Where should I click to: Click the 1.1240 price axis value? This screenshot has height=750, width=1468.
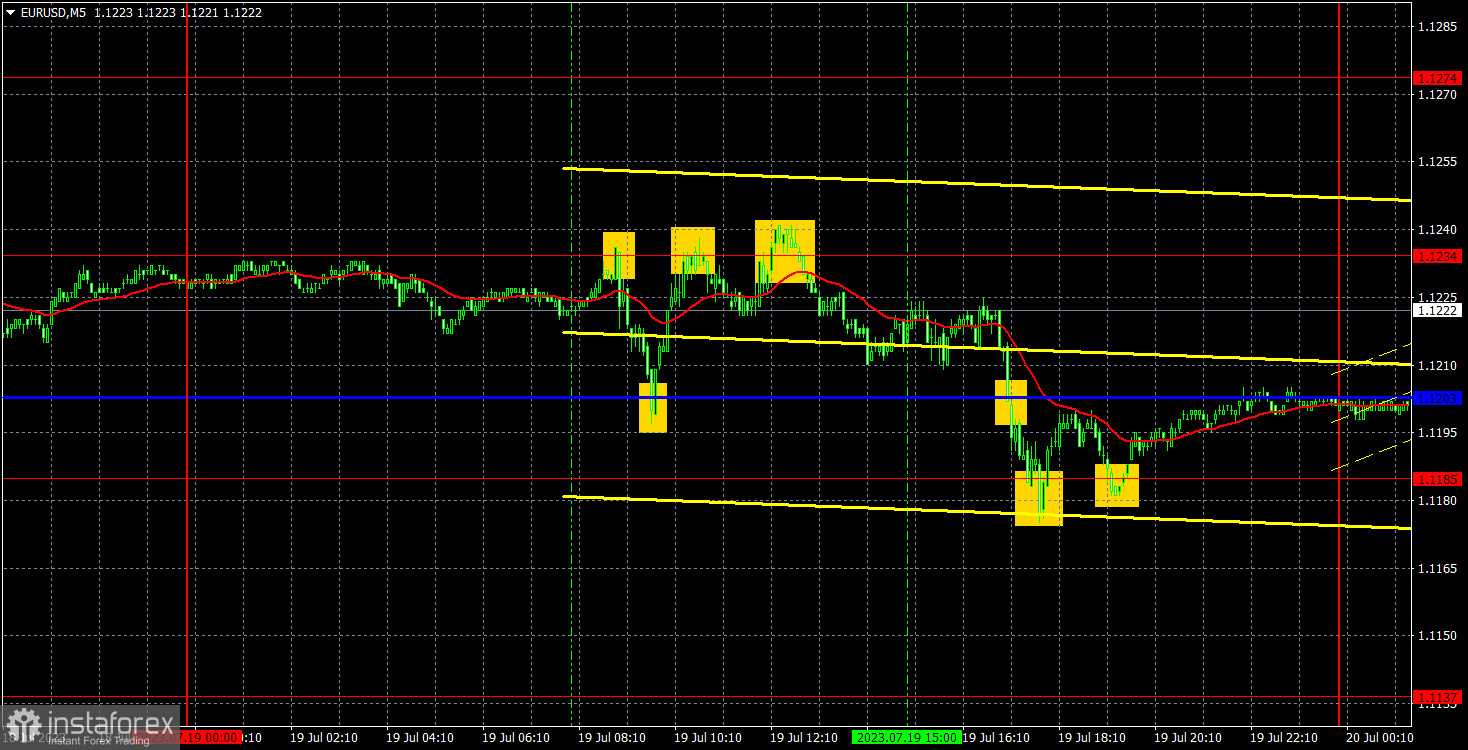click(1436, 229)
